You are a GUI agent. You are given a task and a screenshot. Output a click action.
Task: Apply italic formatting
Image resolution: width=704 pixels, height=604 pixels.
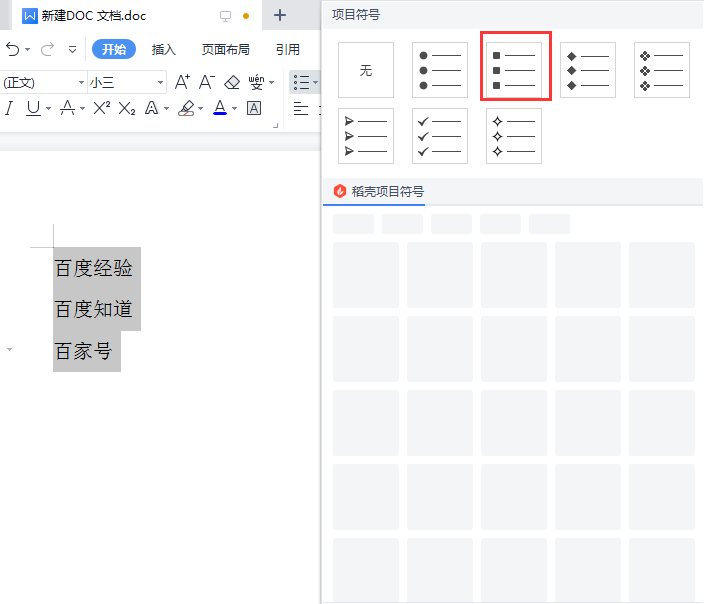coord(9,108)
